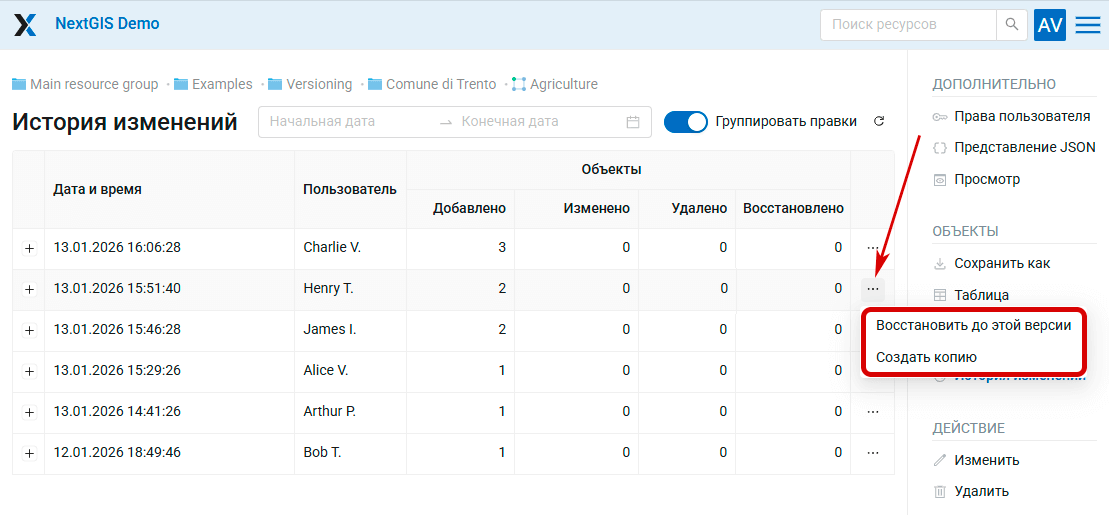Click Удалить in the action section
Viewport: 1109px width, 515px height.
click(x=981, y=491)
